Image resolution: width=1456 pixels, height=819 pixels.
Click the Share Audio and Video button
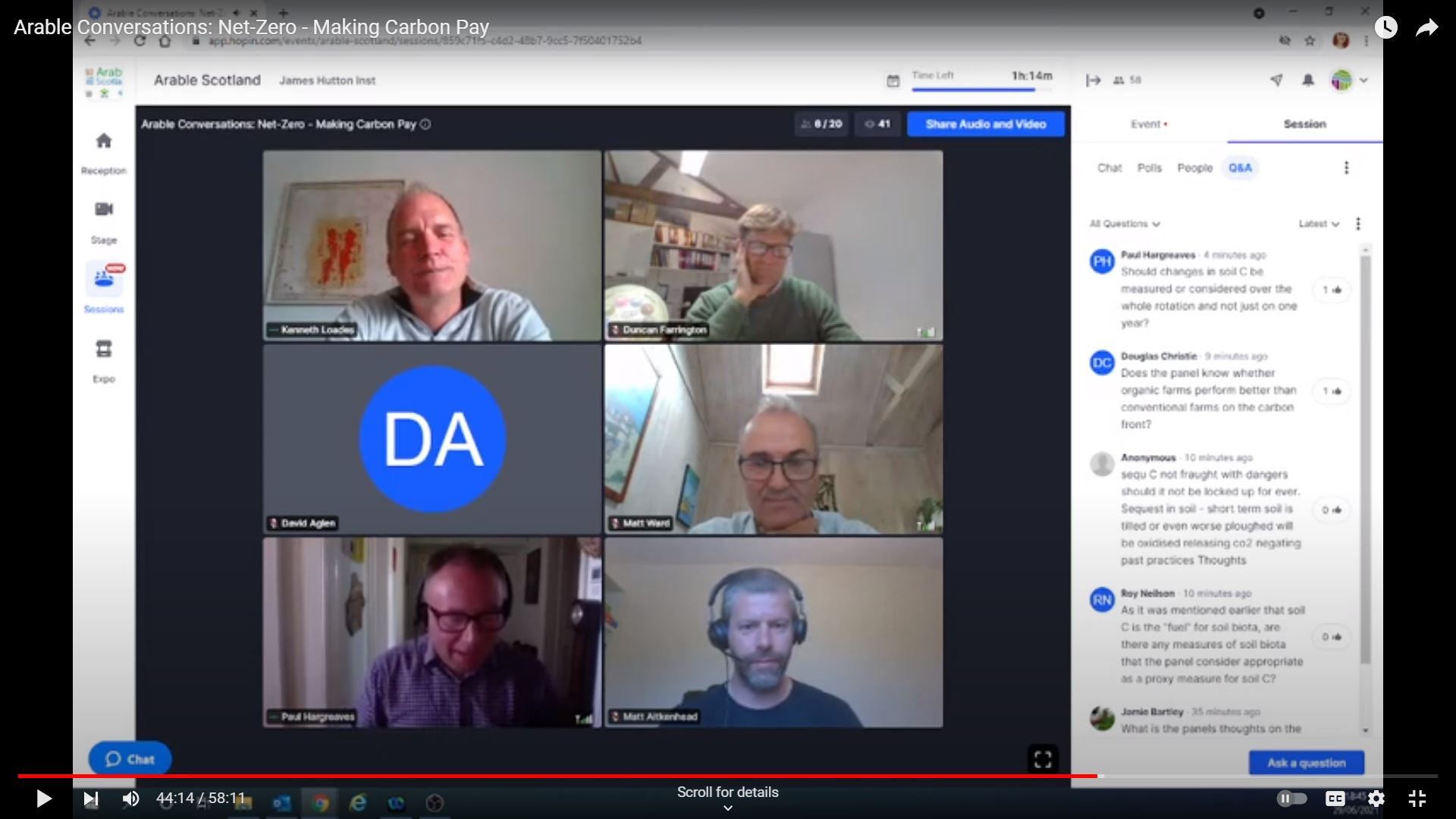coord(986,124)
